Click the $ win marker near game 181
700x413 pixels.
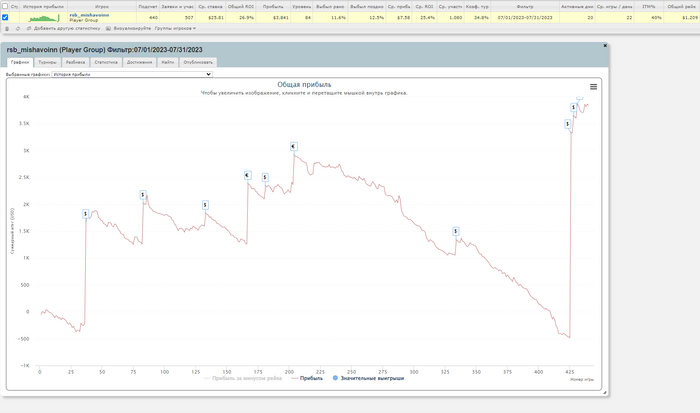pyautogui.click(x=265, y=178)
